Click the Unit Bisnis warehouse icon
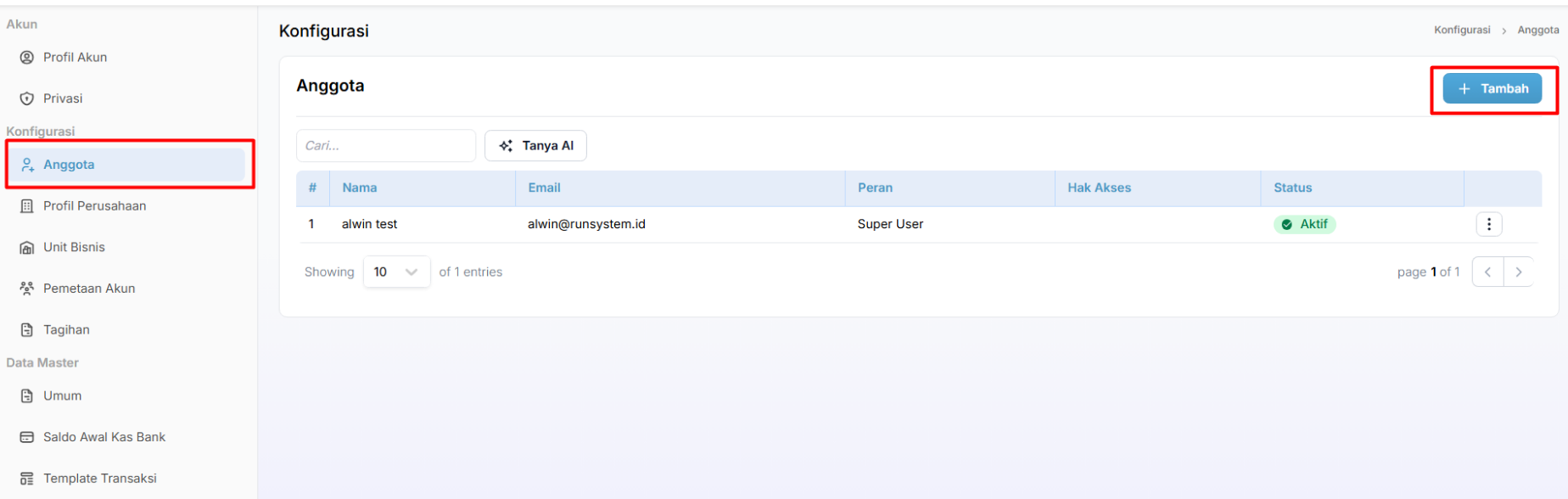 point(27,248)
